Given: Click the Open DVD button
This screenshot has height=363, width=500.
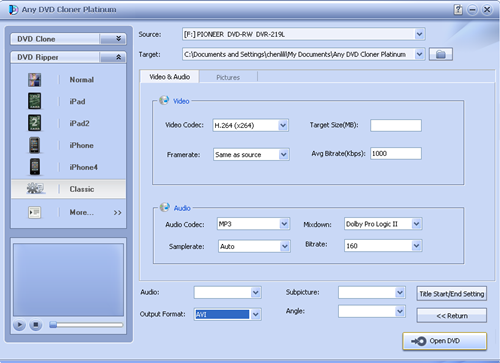Looking at the screenshot, I should tap(445, 341).
